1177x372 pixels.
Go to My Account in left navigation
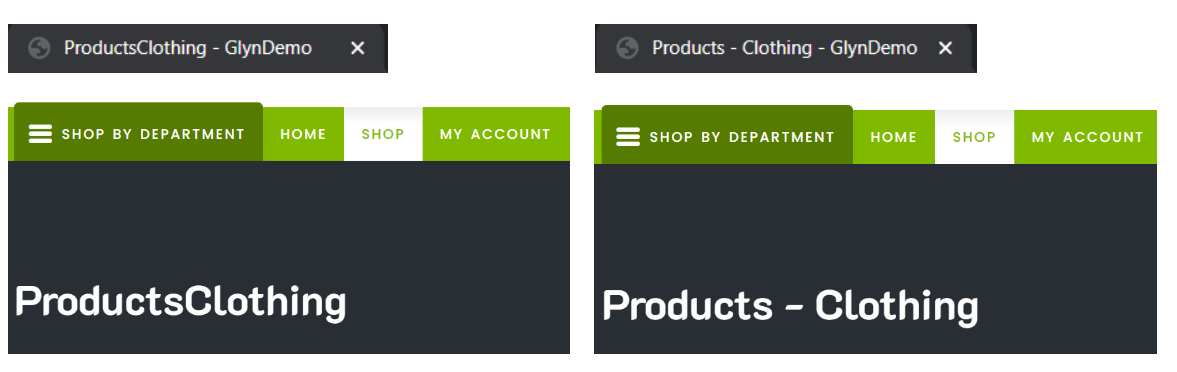tap(495, 134)
